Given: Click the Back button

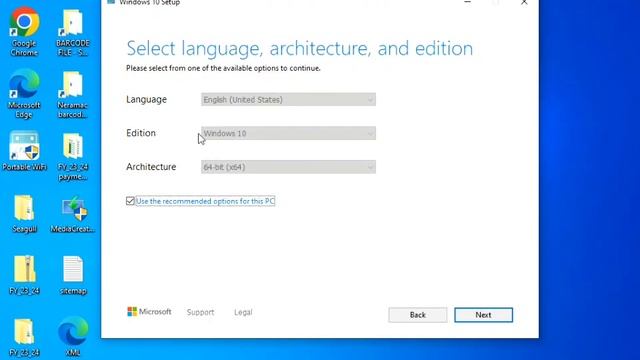Looking at the screenshot, I should click(418, 315).
